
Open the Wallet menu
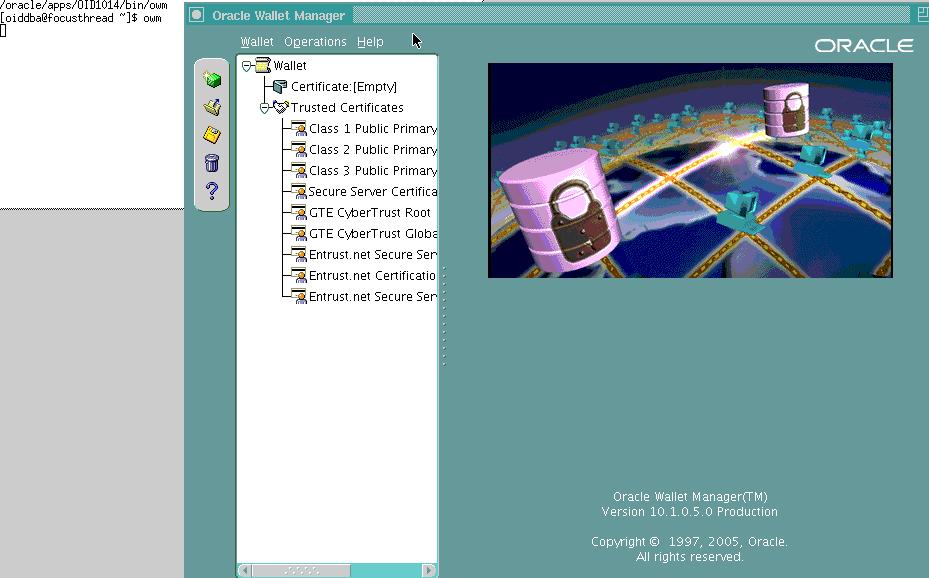pos(257,42)
